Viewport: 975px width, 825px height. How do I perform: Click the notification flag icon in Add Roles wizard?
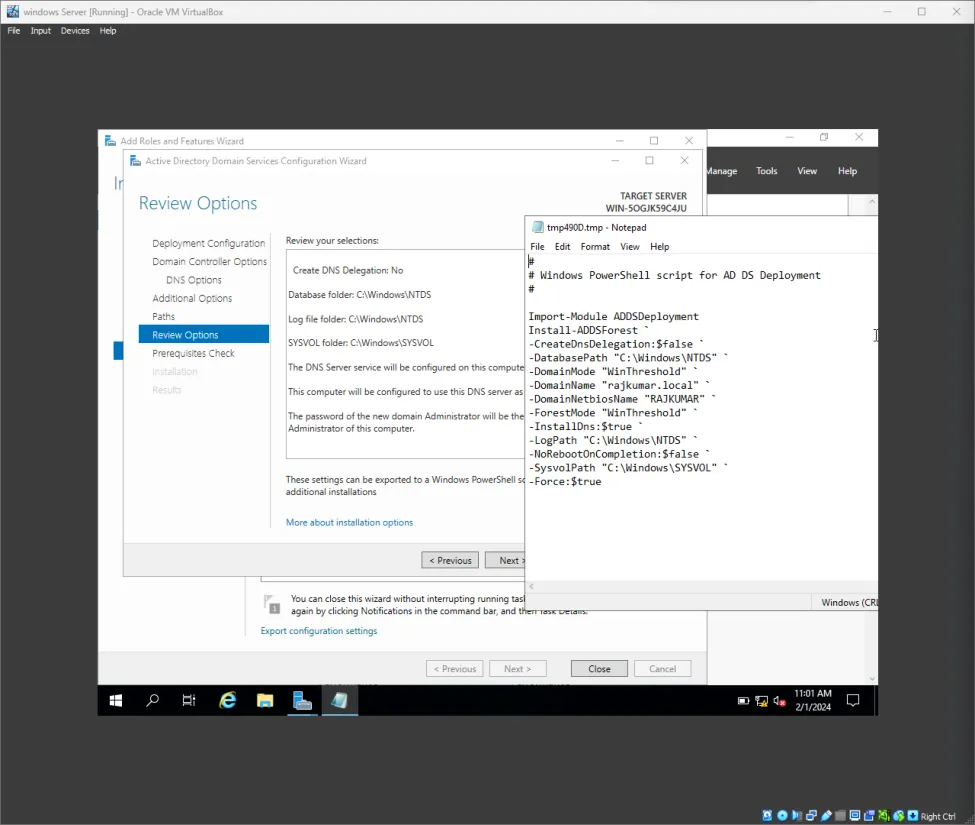coord(271,604)
